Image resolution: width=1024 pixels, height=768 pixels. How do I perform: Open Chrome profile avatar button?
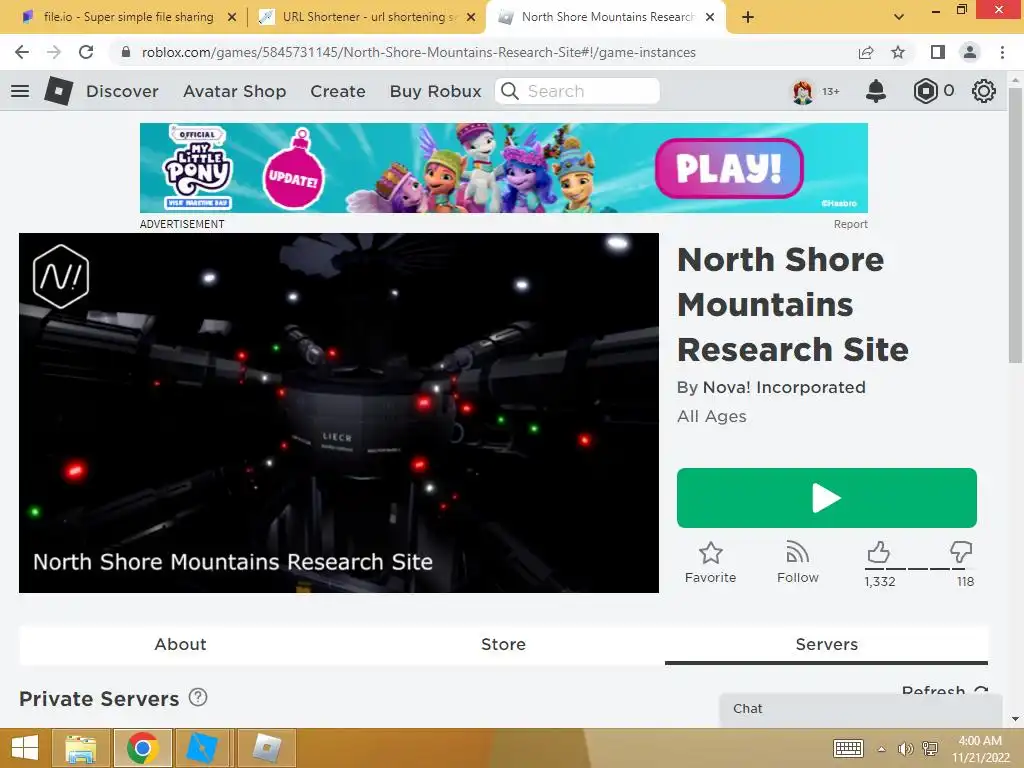[970, 52]
